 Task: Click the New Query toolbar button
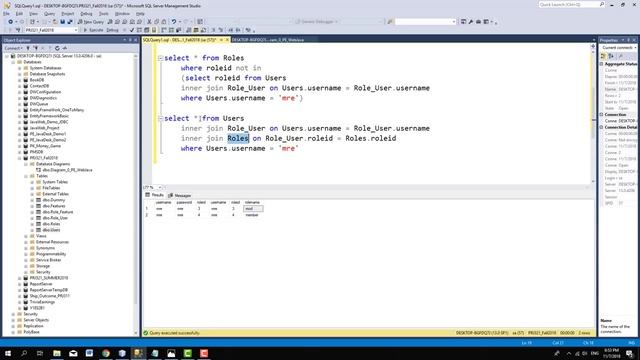91,22
